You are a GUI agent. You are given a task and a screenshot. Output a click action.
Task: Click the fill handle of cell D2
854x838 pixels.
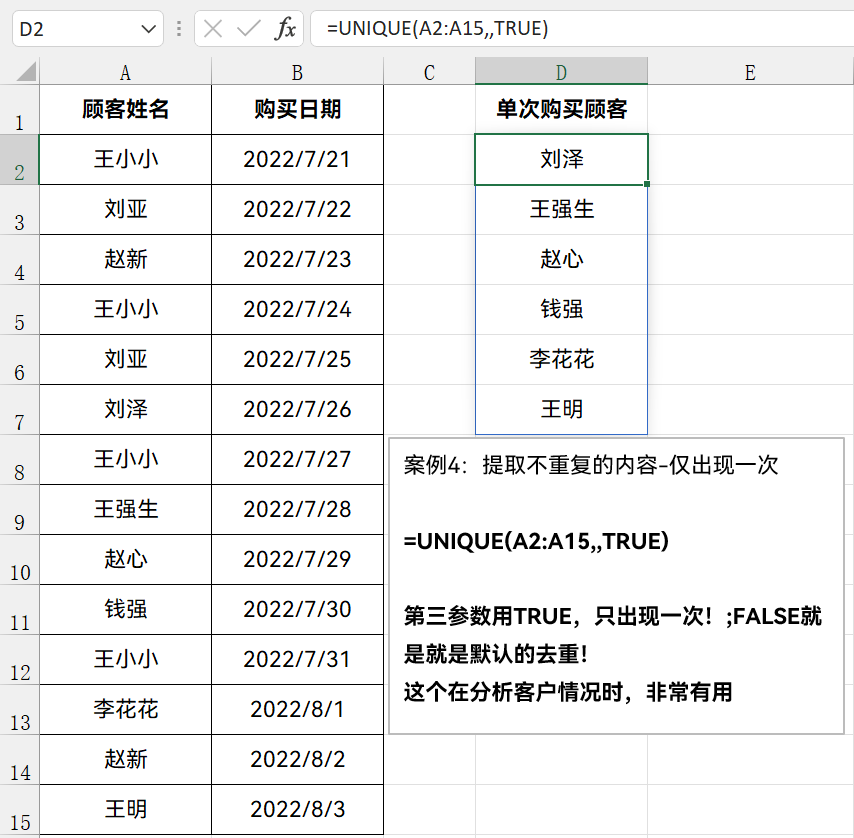pos(646,184)
